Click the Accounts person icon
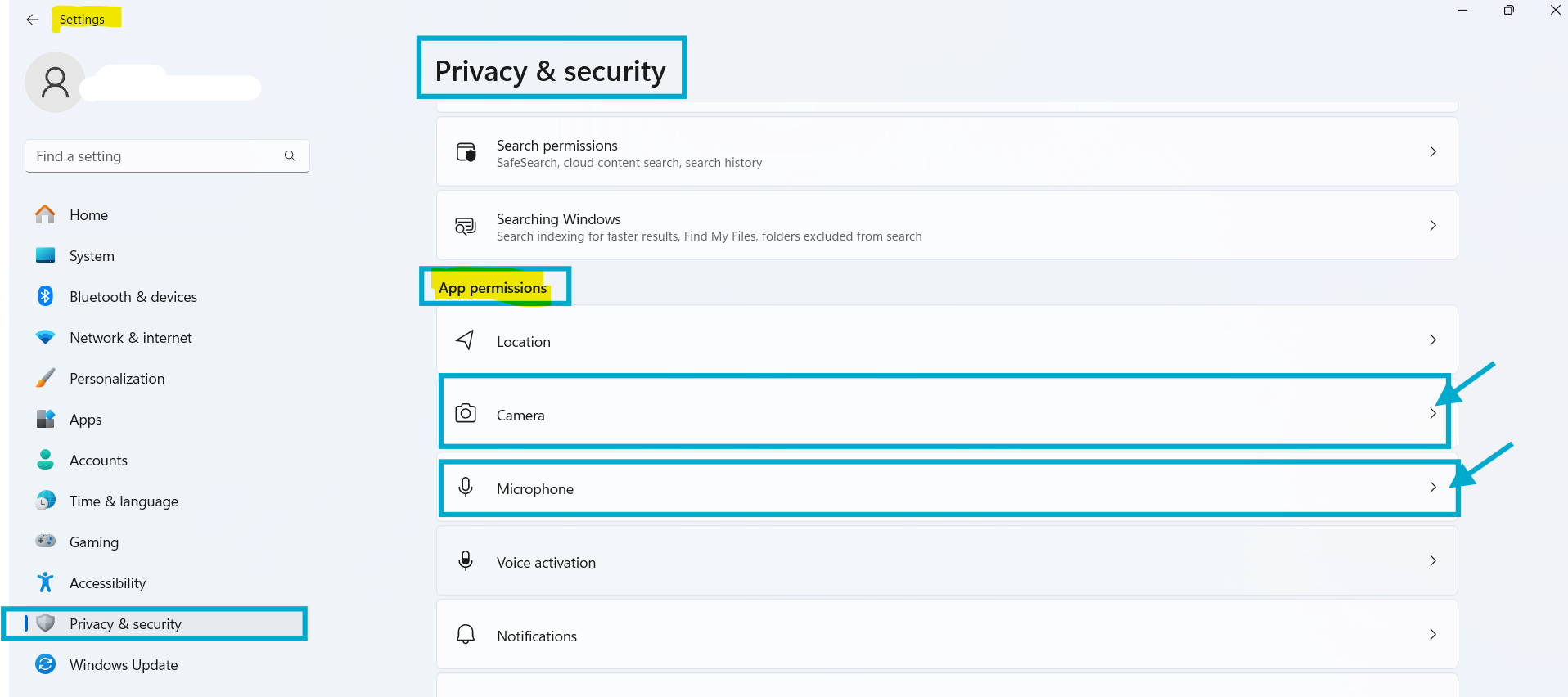 click(x=46, y=460)
